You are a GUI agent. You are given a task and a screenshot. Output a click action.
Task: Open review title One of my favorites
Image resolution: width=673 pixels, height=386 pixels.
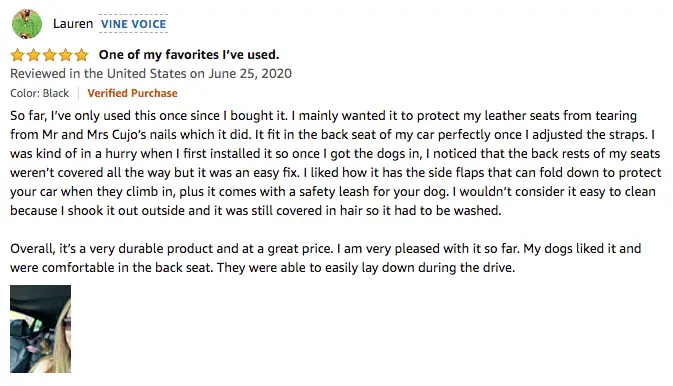pyautogui.click(x=189, y=55)
